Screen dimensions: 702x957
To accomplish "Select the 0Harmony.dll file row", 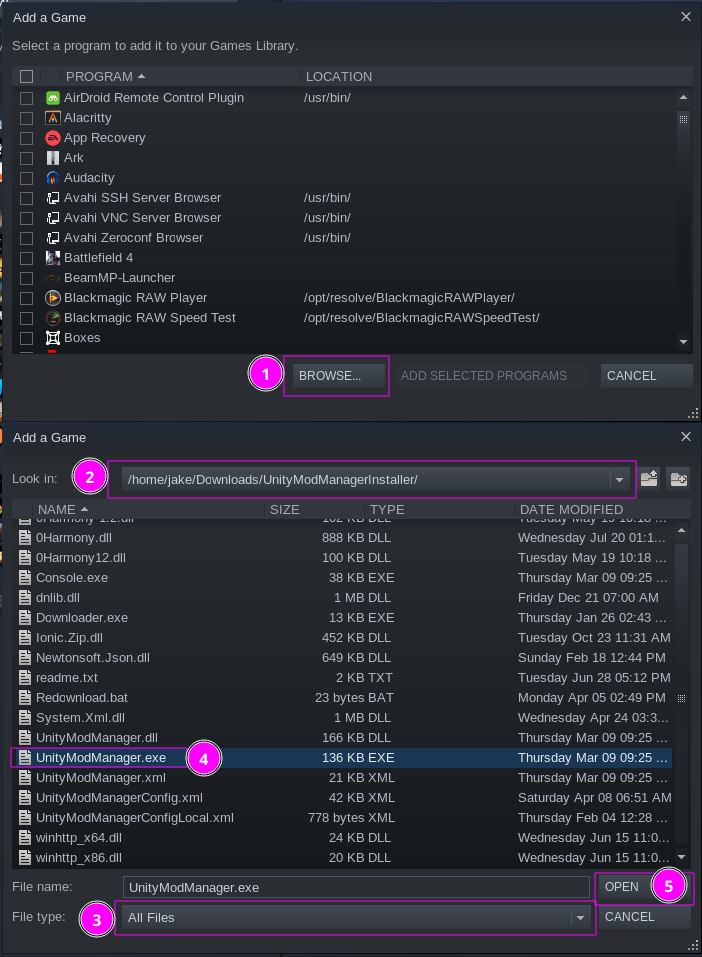I will (x=342, y=538).
